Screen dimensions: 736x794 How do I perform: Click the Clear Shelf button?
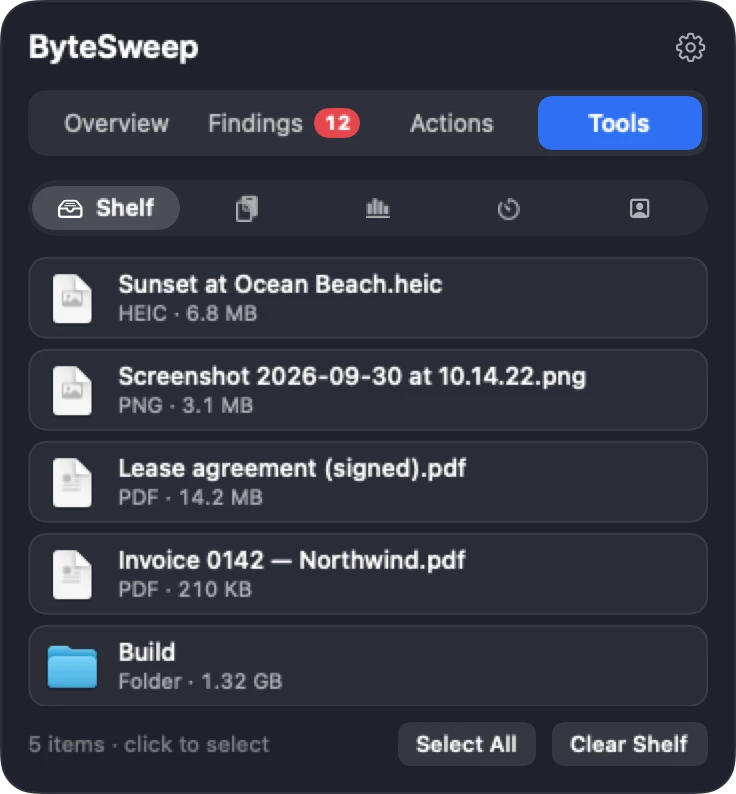tap(629, 744)
